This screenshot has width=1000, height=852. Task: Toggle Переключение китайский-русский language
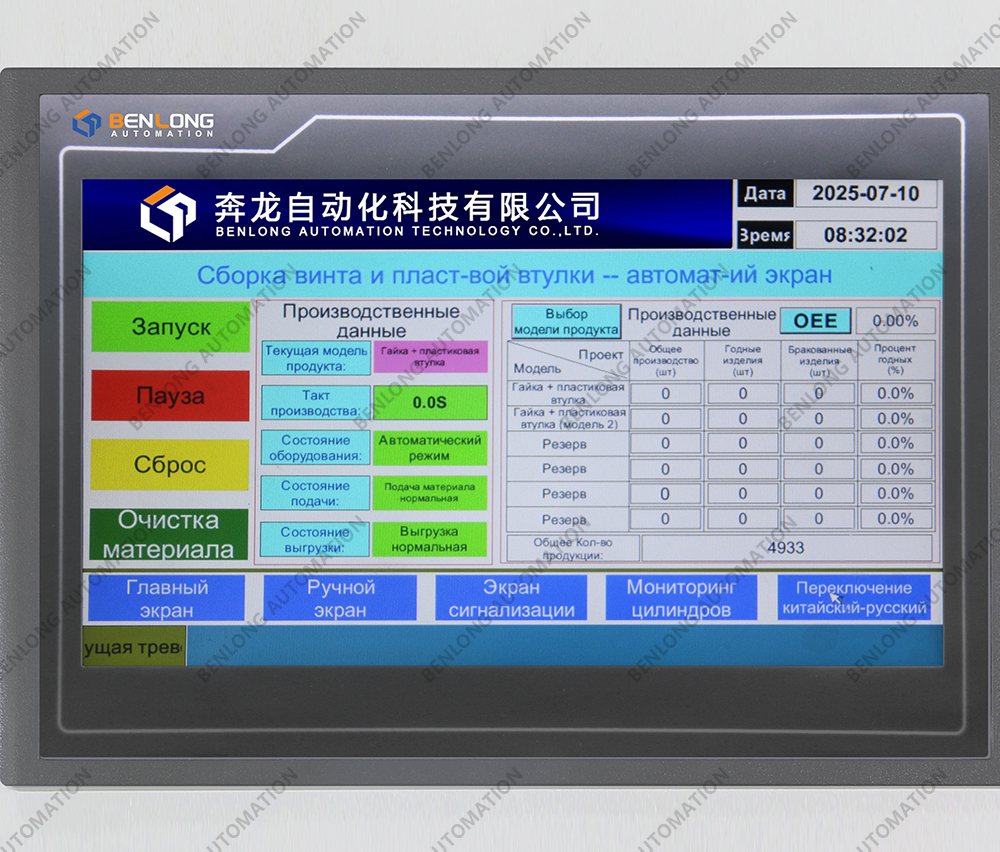pyautogui.click(x=854, y=598)
